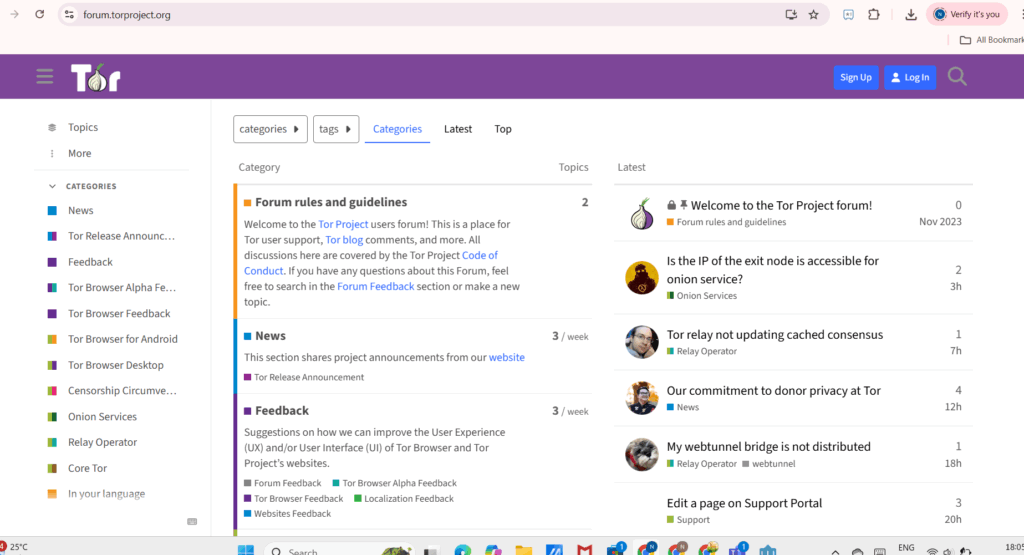Click the Sign Up button
1024x555 pixels.
[856, 77]
